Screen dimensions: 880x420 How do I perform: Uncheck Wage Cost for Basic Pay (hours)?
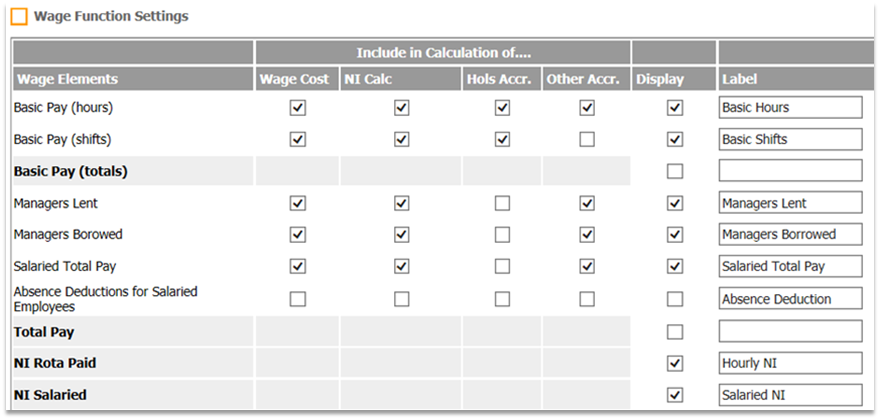pos(297,107)
